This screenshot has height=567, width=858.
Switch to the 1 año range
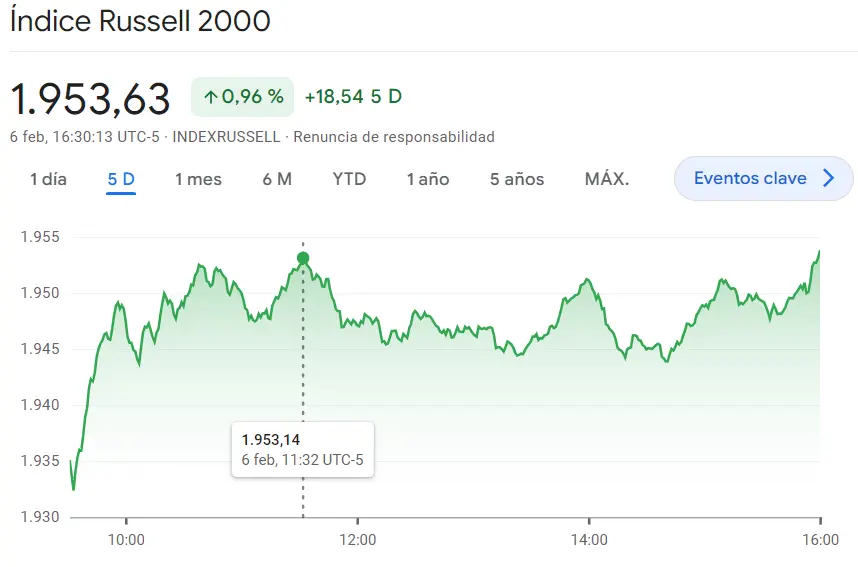[427, 179]
